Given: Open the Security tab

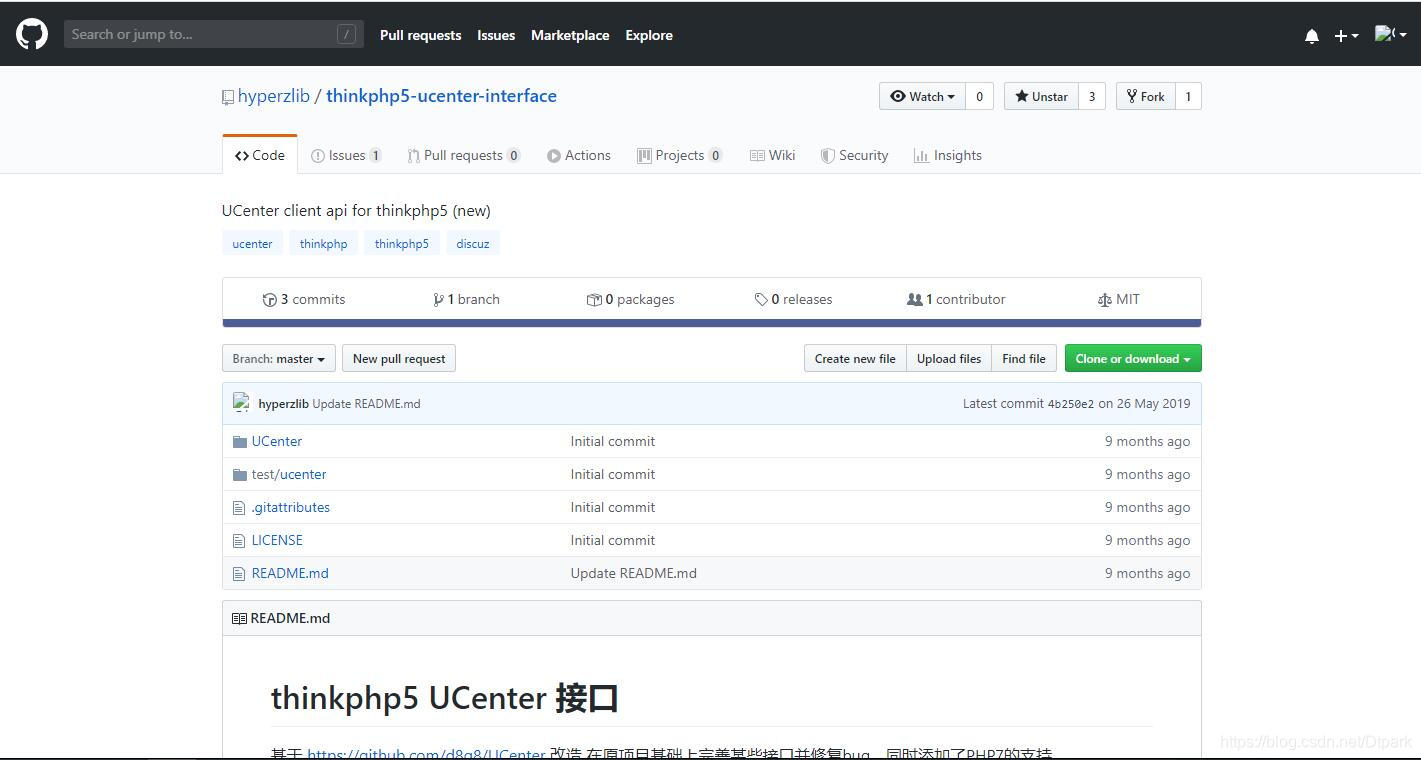Looking at the screenshot, I should pyautogui.click(x=855, y=155).
